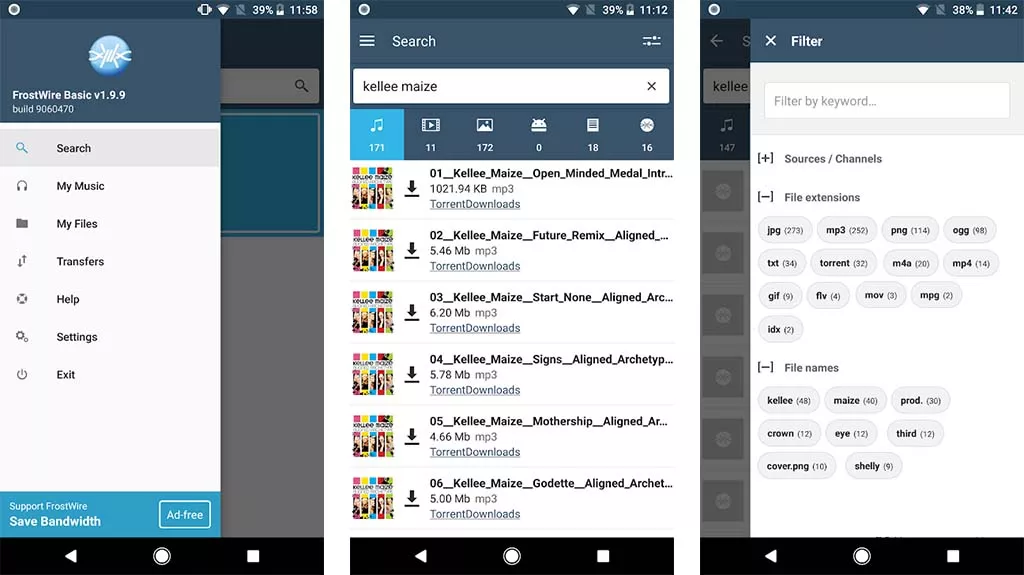Toggle the third (12) file name chip
Image resolution: width=1024 pixels, height=575 pixels.
point(915,433)
